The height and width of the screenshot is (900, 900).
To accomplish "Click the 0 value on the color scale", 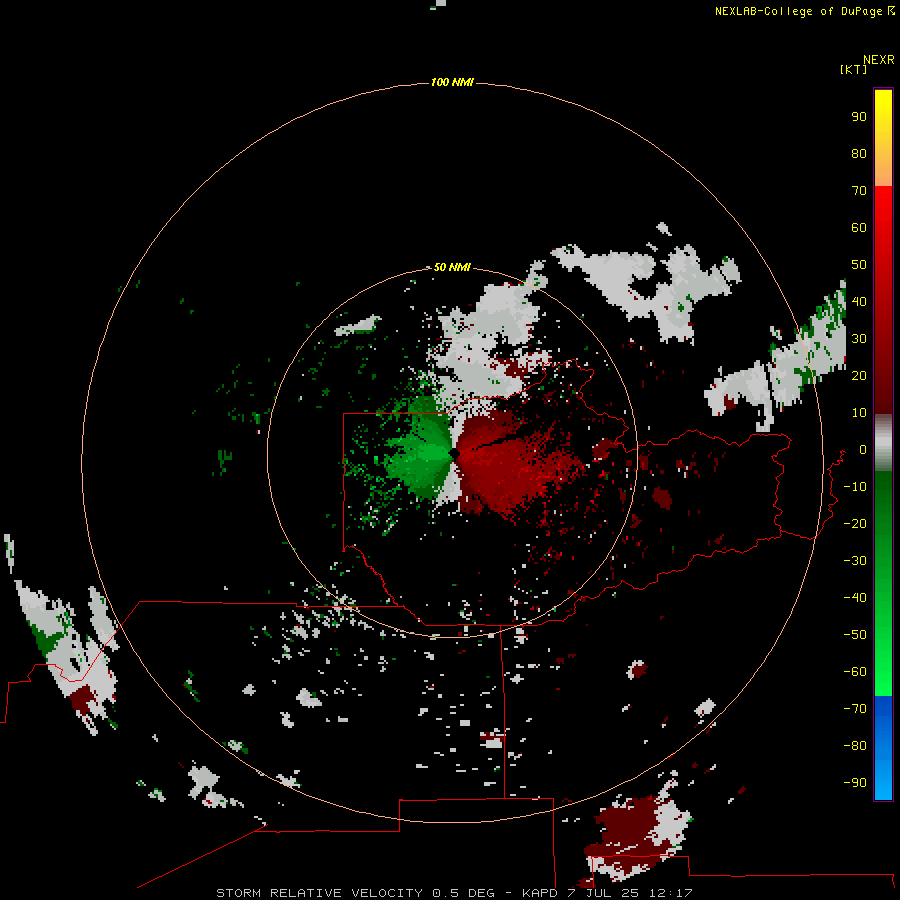I will 863,449.
